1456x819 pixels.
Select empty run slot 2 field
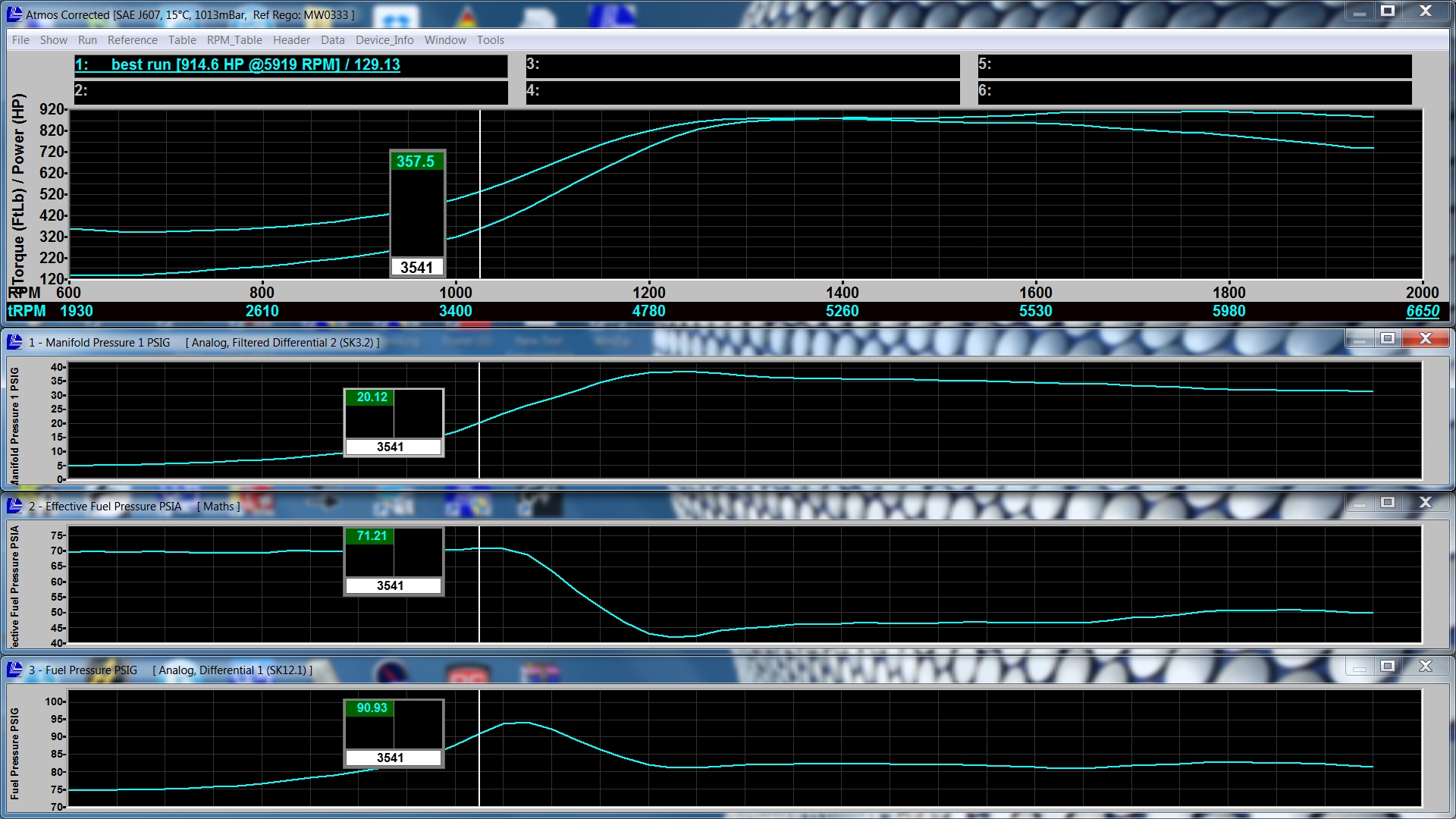[290, 92]
